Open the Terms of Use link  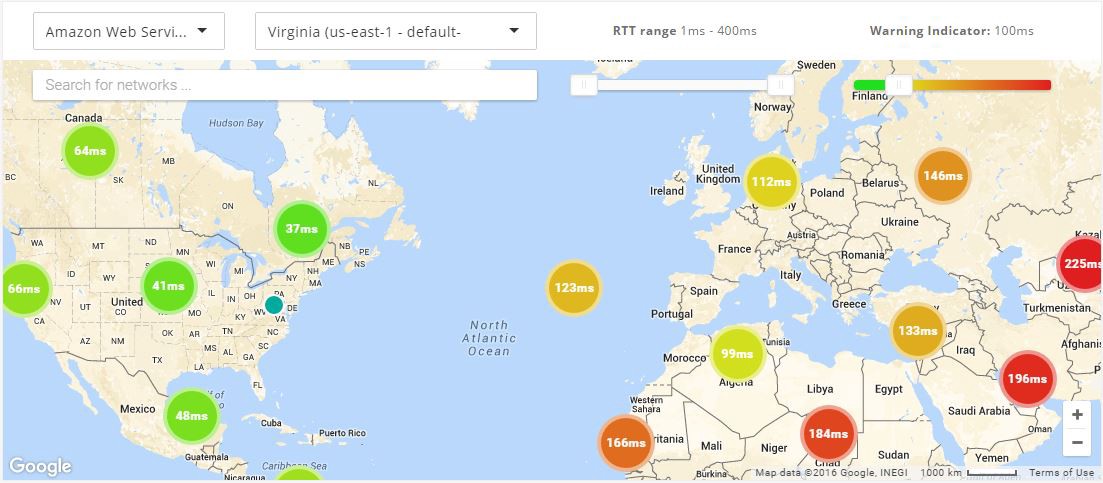click(1061, 473)
